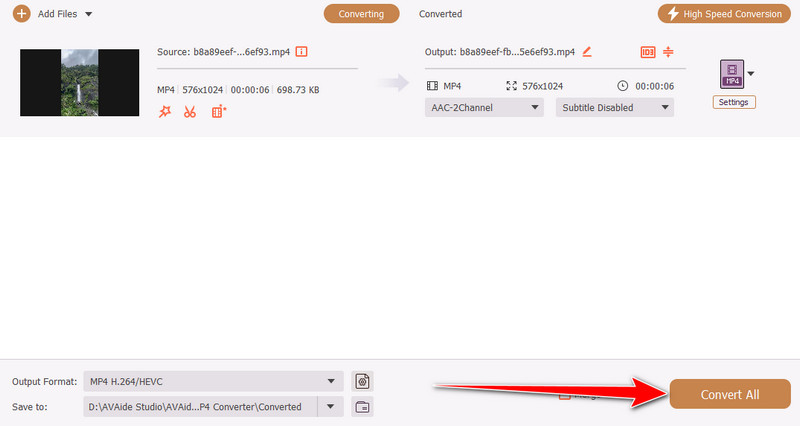Image resolution: width=800 pixels, height=426 pixels.
Task: Open the scissors cut tool
Action: point(190,112)
